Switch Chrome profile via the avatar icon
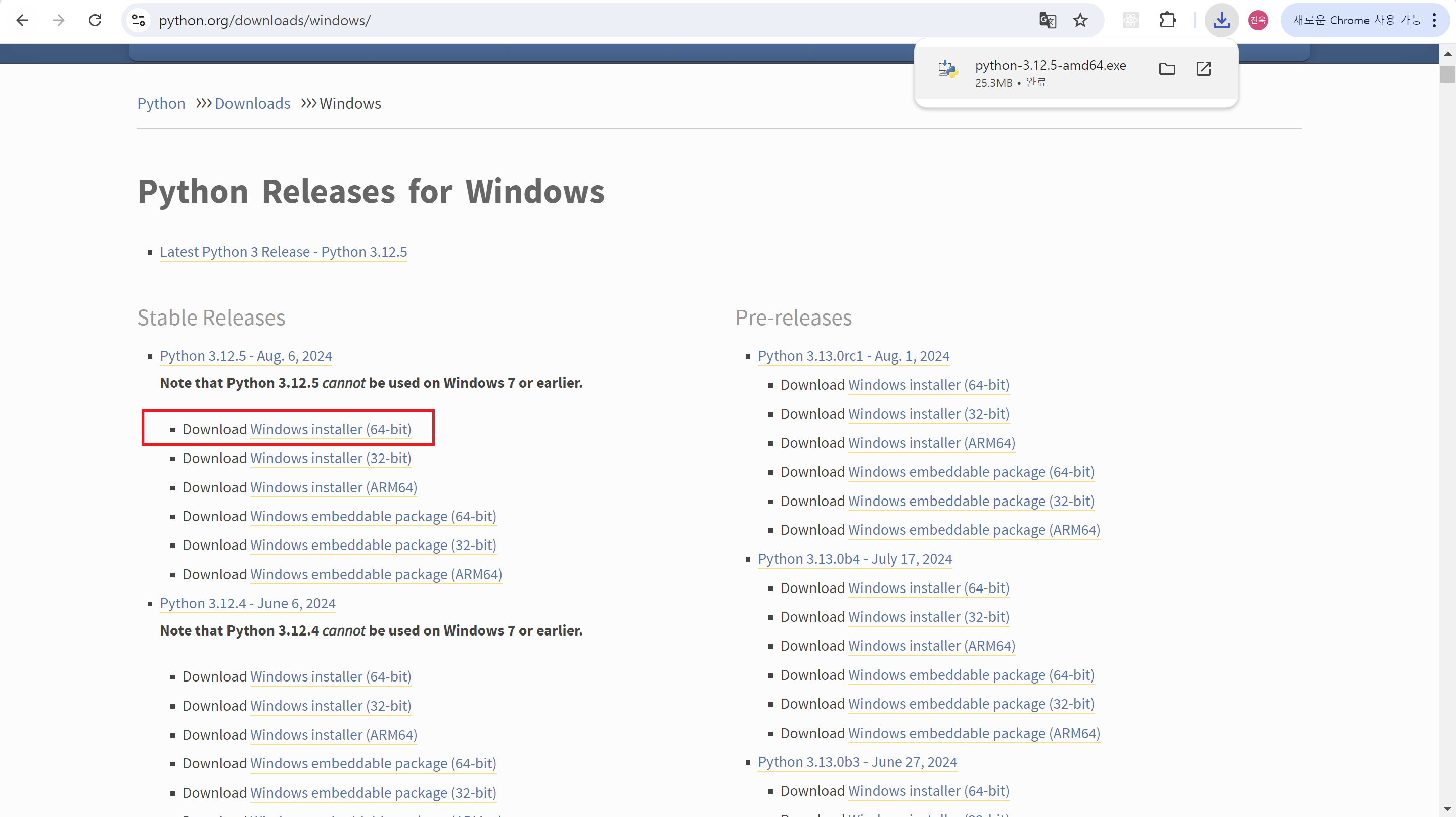The height and width of the screenshot is (817, 1456). point(1257,20)
